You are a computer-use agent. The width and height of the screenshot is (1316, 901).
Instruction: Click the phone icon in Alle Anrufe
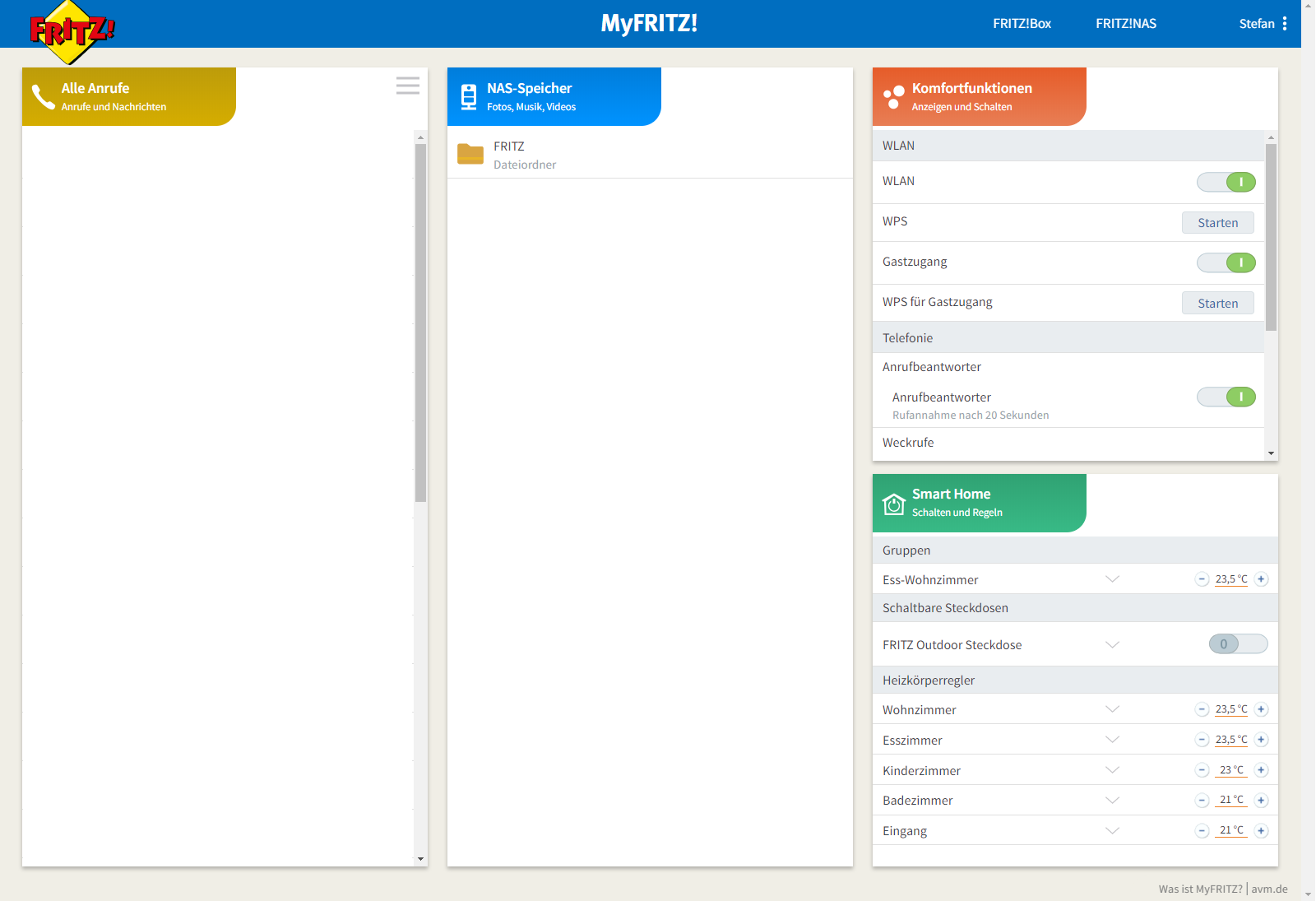tap(43, 97)
